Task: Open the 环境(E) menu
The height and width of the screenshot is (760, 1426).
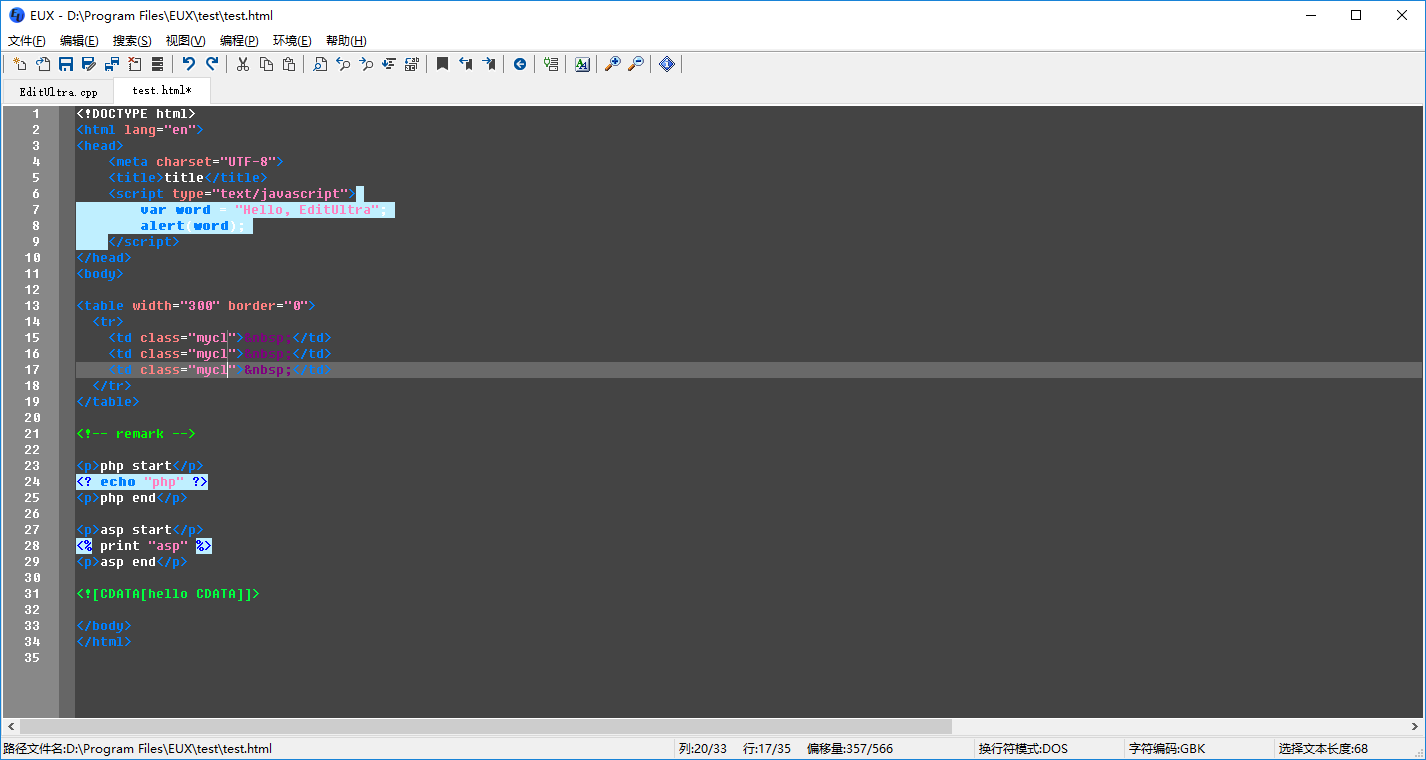Action: [x=292, y=41]
